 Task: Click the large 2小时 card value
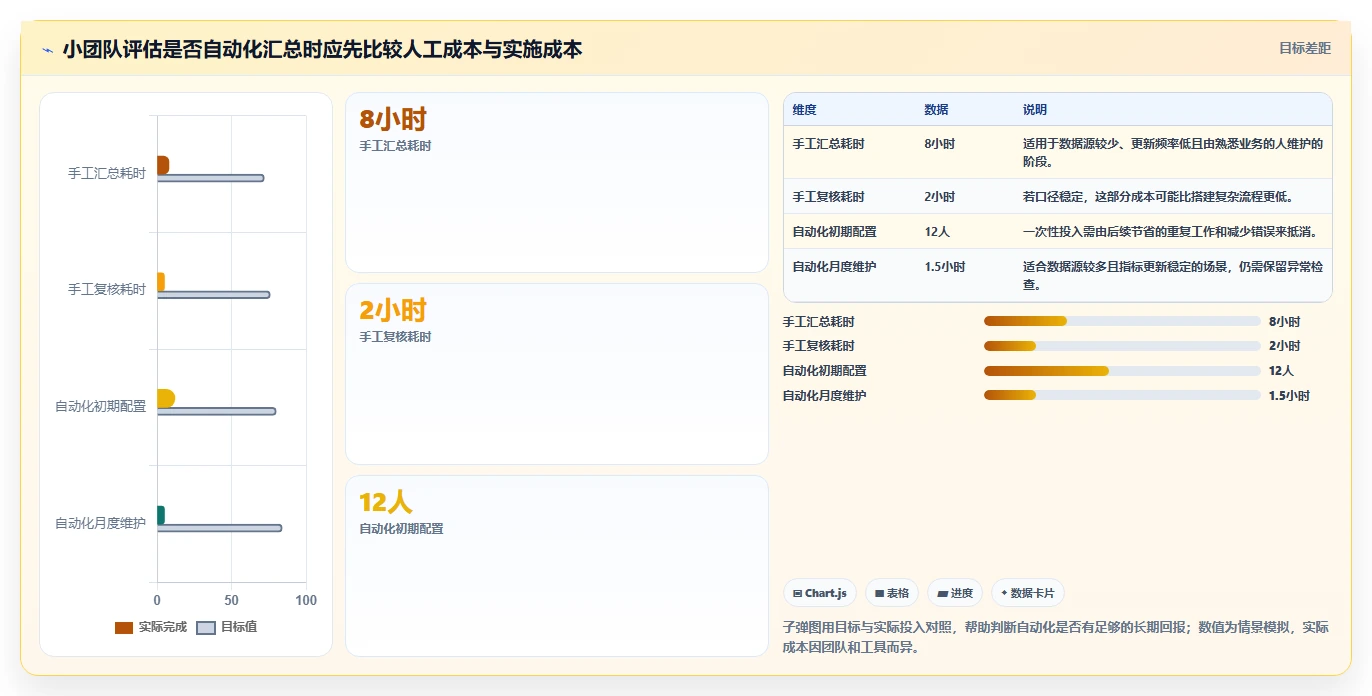click(x=393, y=311)
